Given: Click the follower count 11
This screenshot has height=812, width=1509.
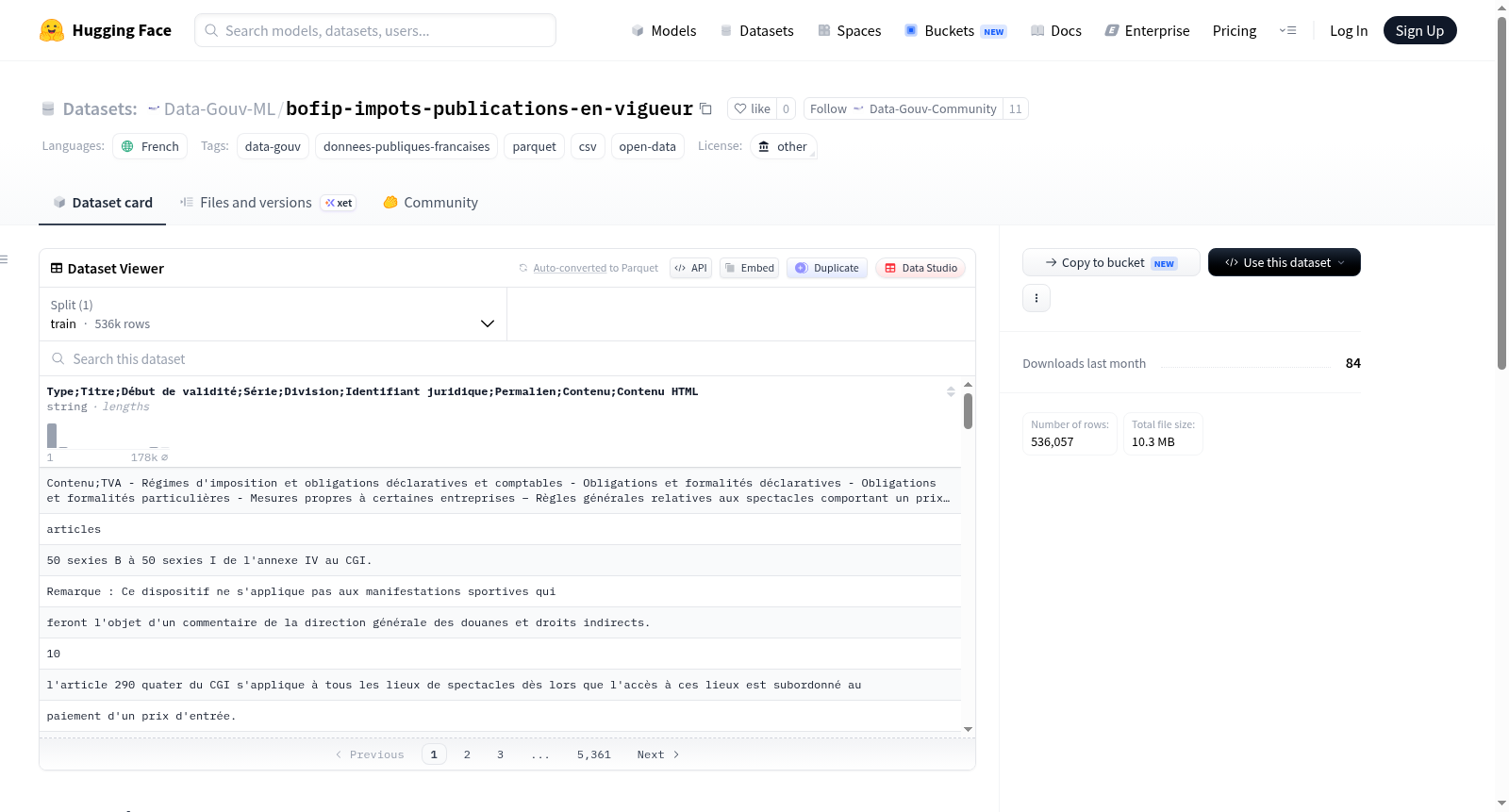Looking at the screenshot, I should click(1015, 108).
